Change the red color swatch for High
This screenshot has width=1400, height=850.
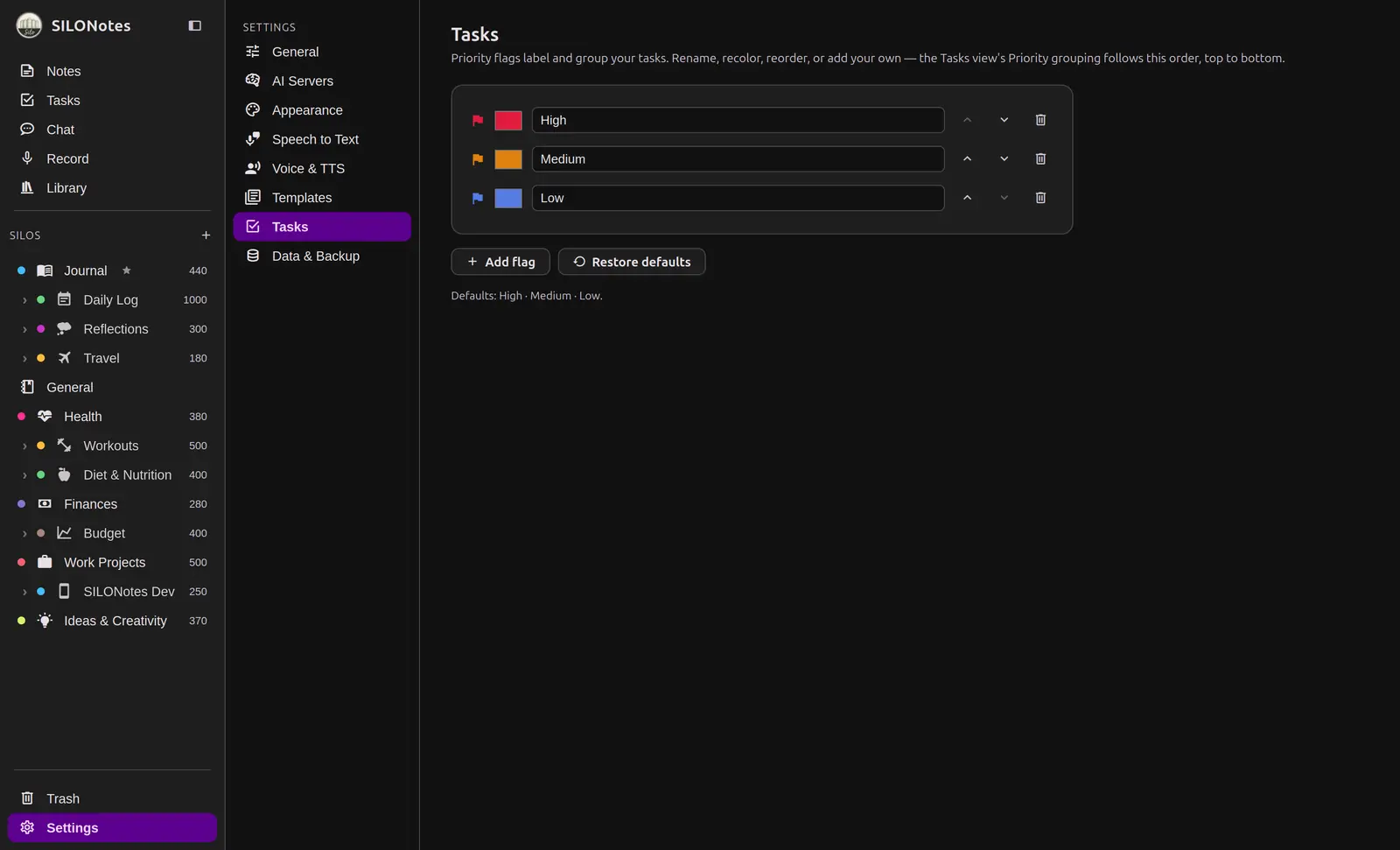point(508,121)
